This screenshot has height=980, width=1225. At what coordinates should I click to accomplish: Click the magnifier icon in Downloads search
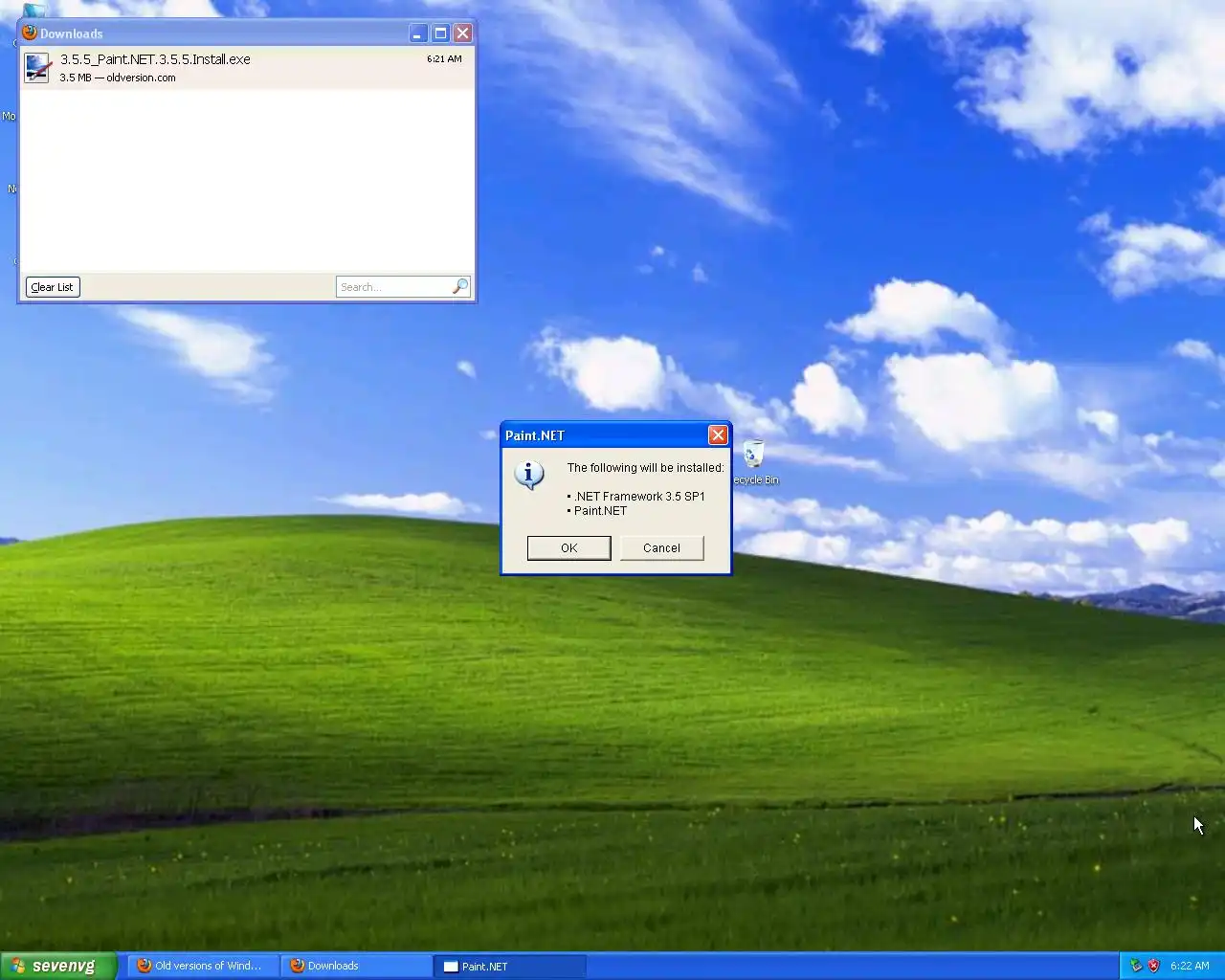point(460,286)
